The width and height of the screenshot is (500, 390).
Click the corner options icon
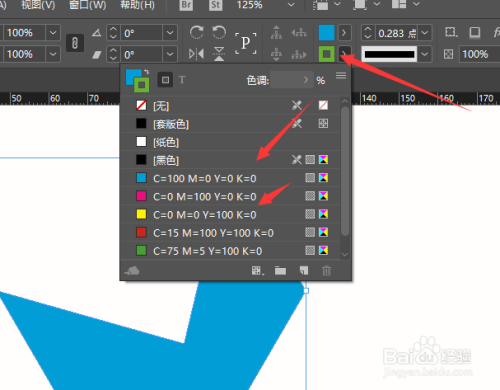point(451,33)
